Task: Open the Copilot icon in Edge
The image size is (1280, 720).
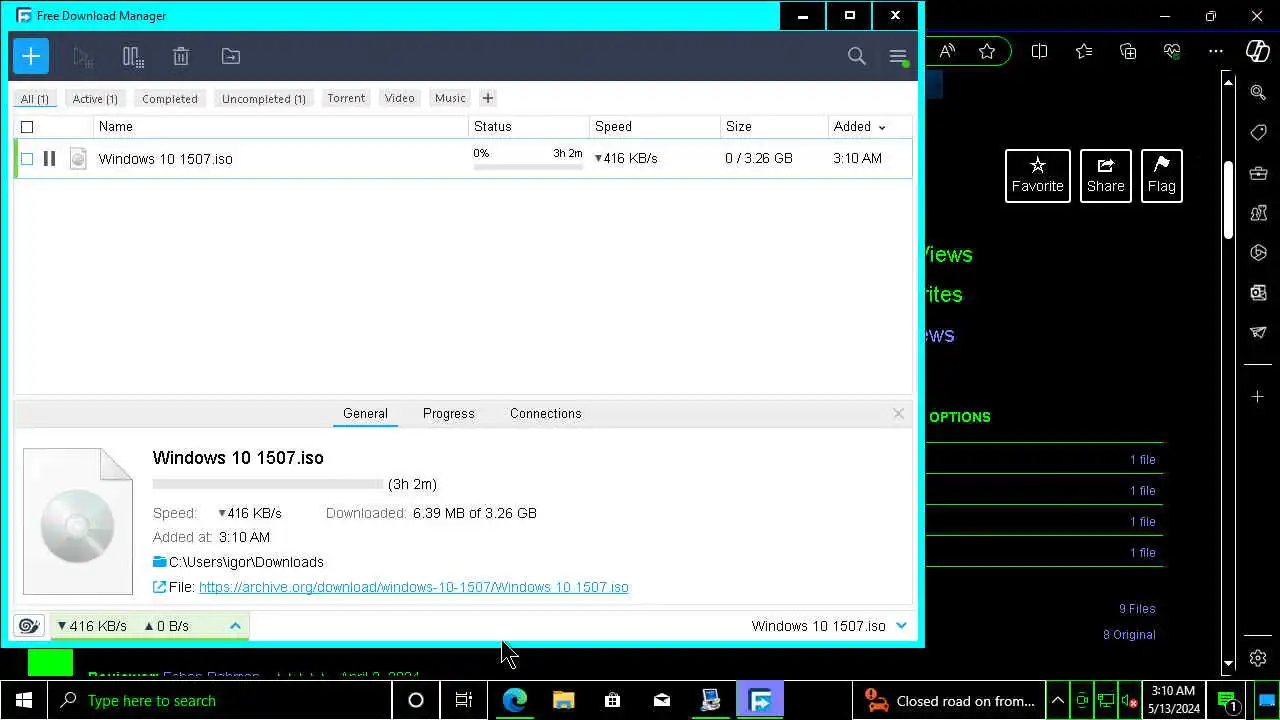Action: click(1258, 51)
